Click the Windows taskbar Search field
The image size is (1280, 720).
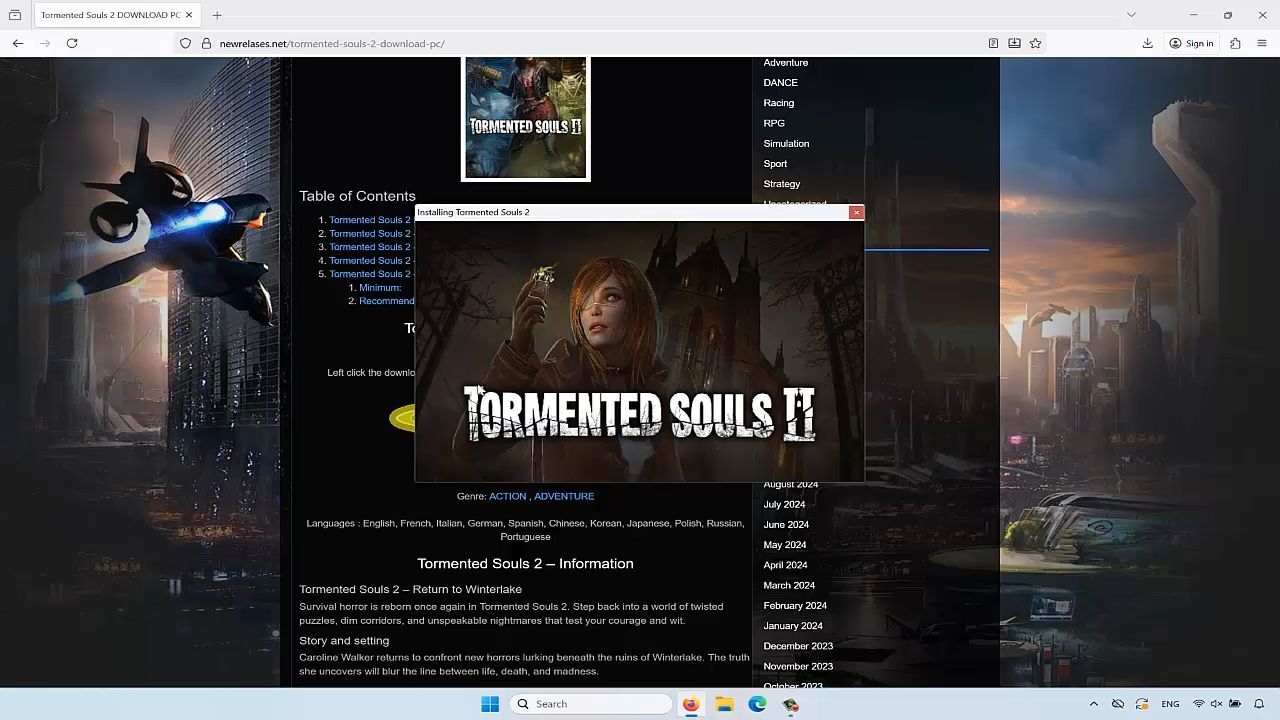590,704
